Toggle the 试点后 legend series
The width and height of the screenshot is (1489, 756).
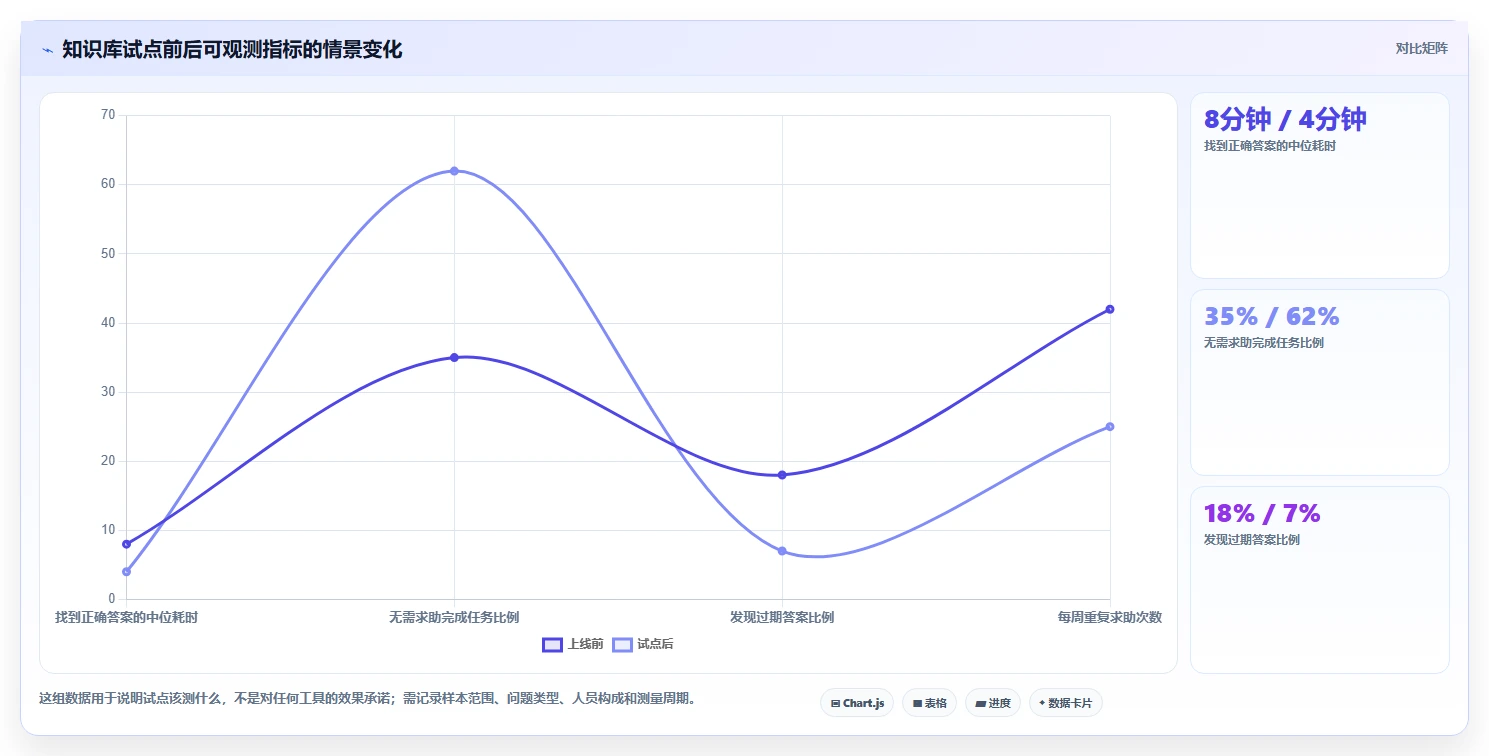[643, 644]
